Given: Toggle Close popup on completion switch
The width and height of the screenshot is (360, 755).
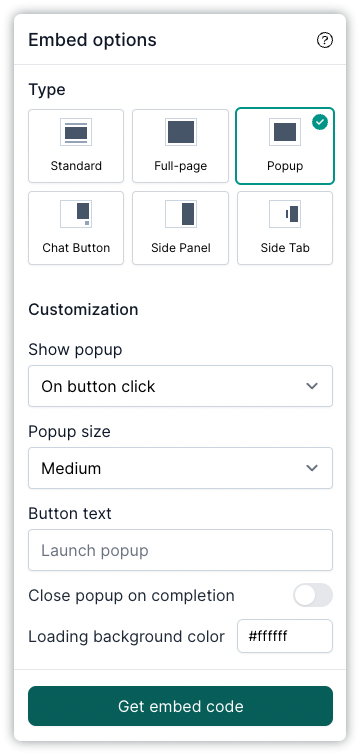Looking at the screenshot, I should coord(313,595).
